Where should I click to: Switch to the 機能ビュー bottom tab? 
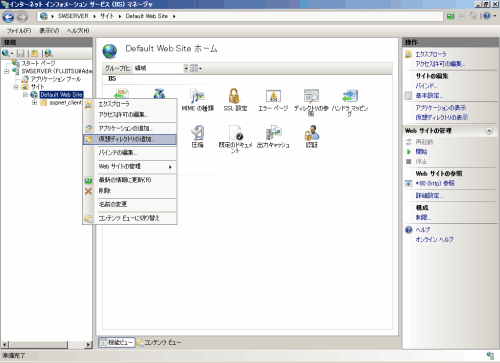tap(117, 342)
